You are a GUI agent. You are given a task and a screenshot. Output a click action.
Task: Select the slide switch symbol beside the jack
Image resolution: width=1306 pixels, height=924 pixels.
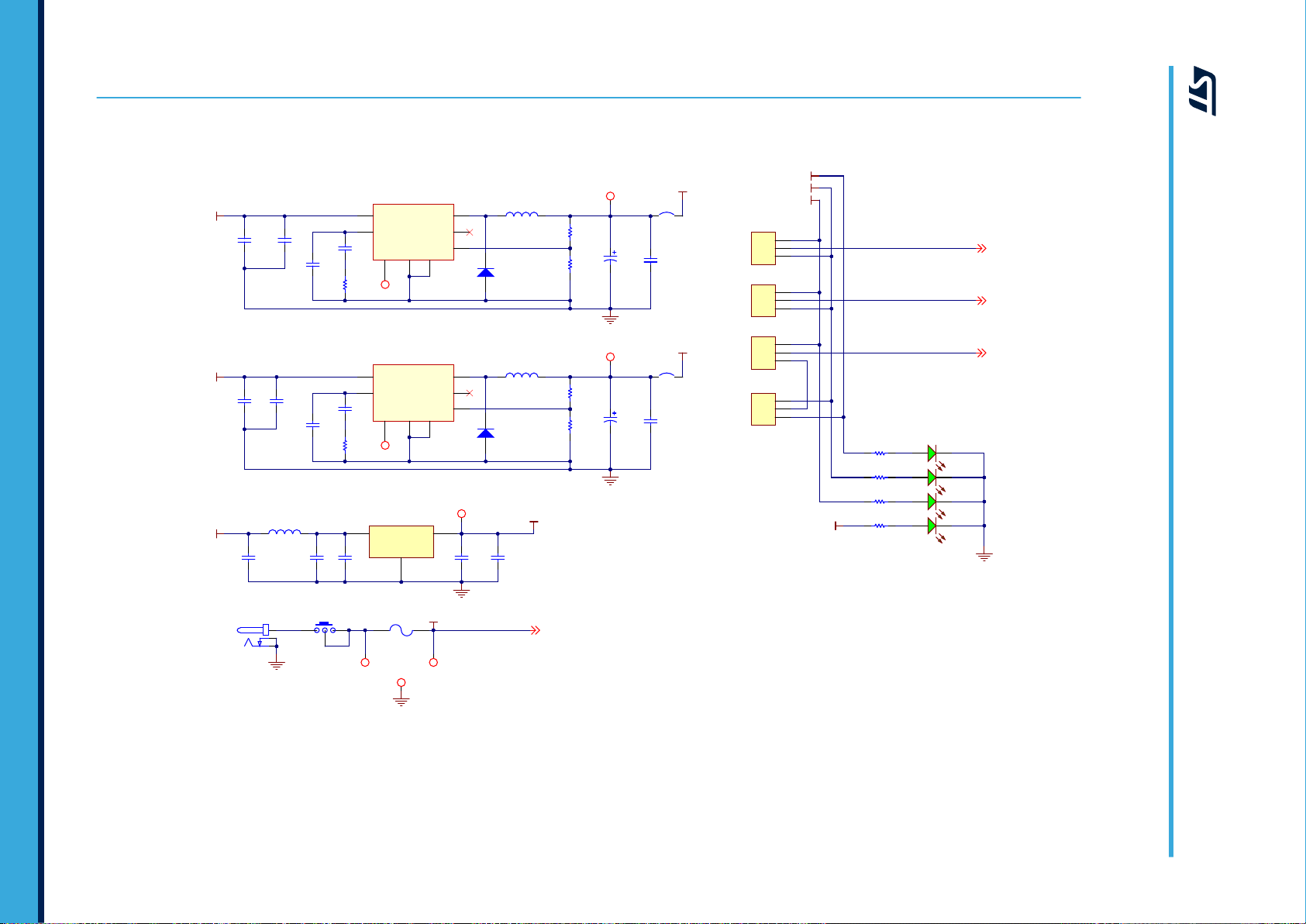tap(325, 628)
